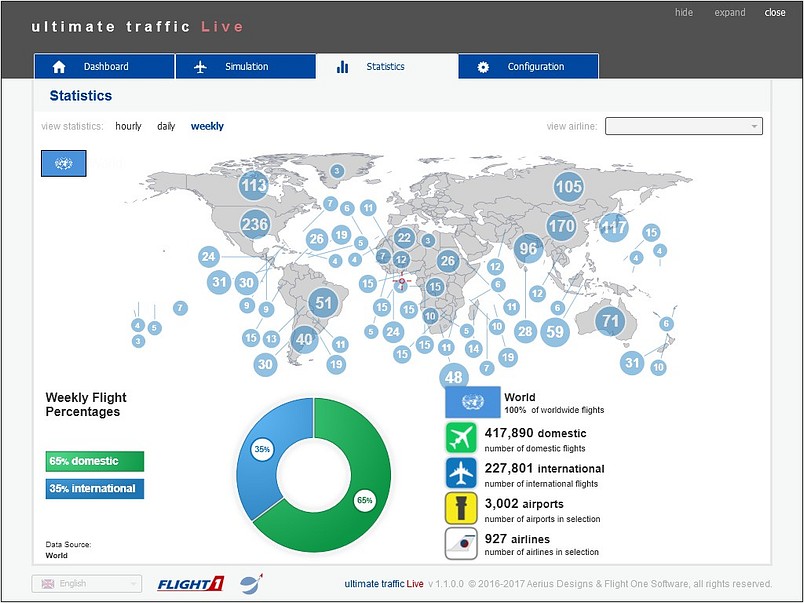Go to the Configuration tab
The width and height of the screenshot is (804, 603).
coord(529,67)
